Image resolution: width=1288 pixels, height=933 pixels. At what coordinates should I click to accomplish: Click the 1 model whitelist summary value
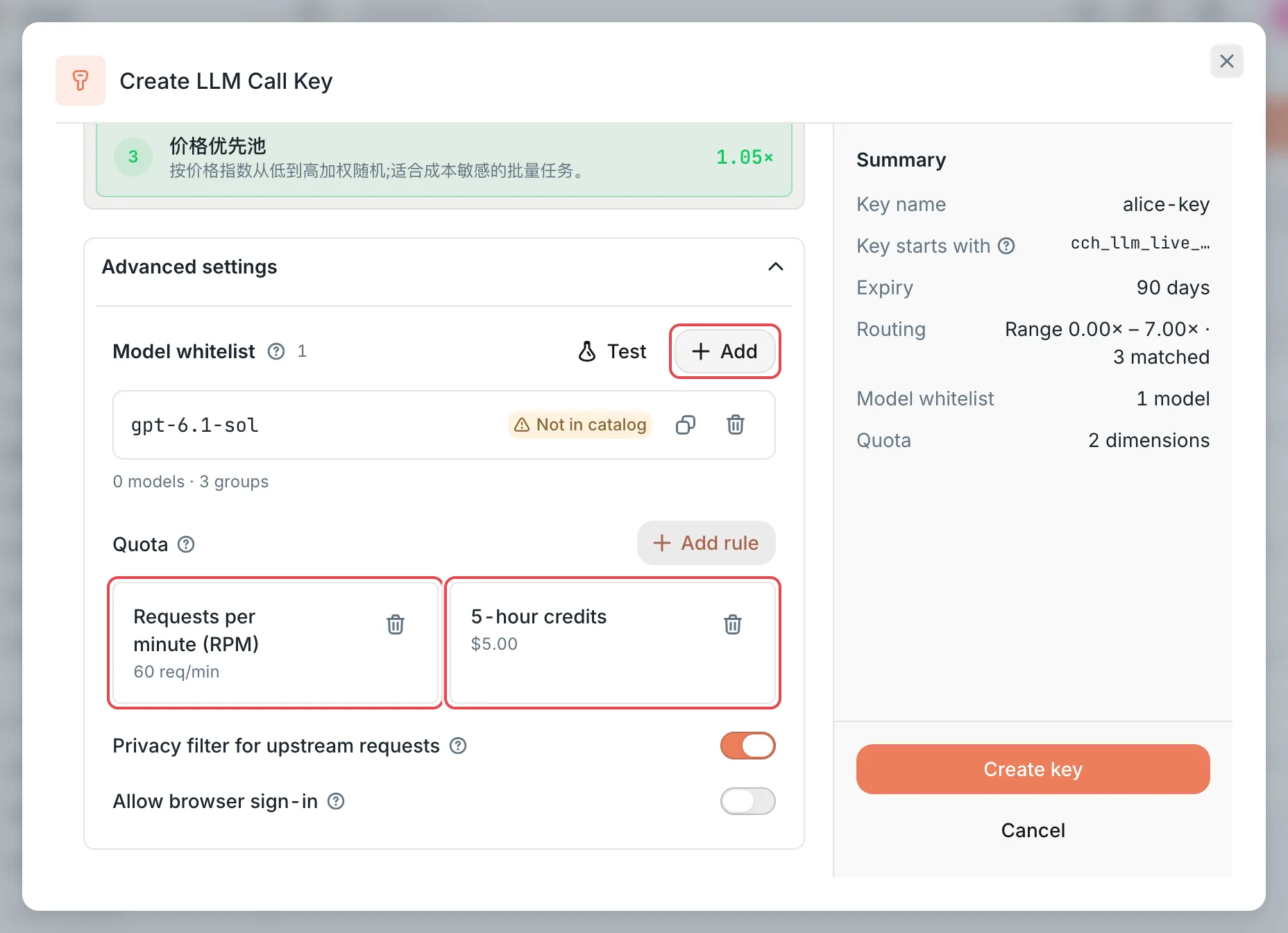coord(1173,398)
